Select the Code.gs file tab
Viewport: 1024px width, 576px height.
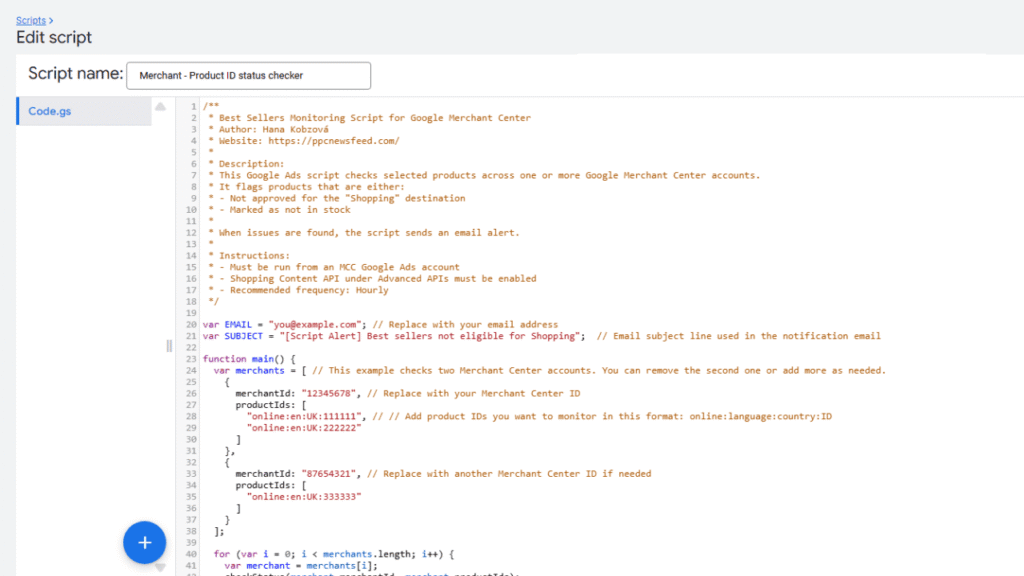(x=49, y=112)
